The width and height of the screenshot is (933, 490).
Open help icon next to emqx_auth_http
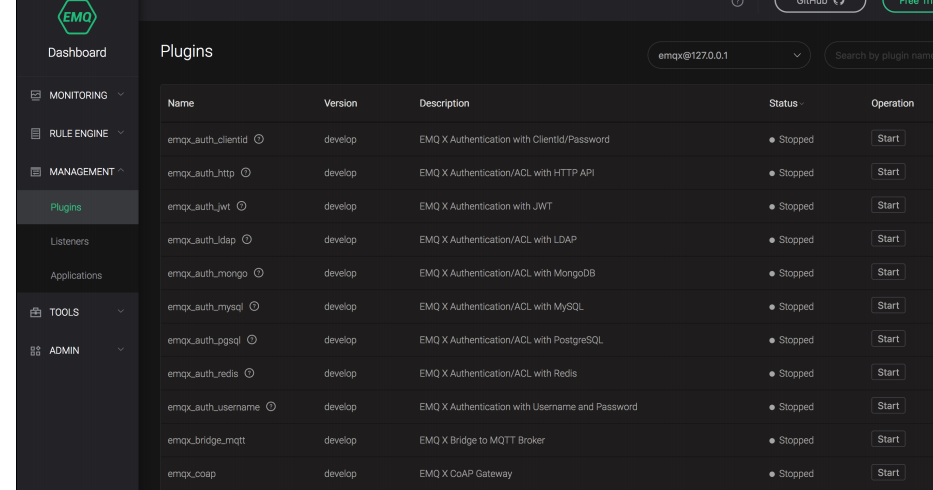tap(246, 172)
